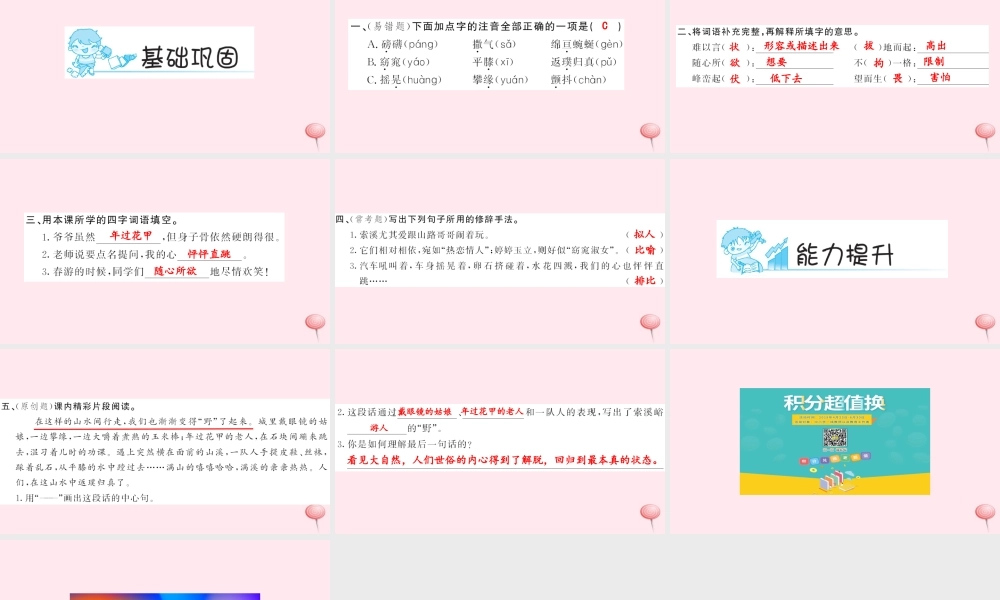Open the 积分超值换 advertisement slide
Screen dimensions: 1000x600
coord(835,441)
